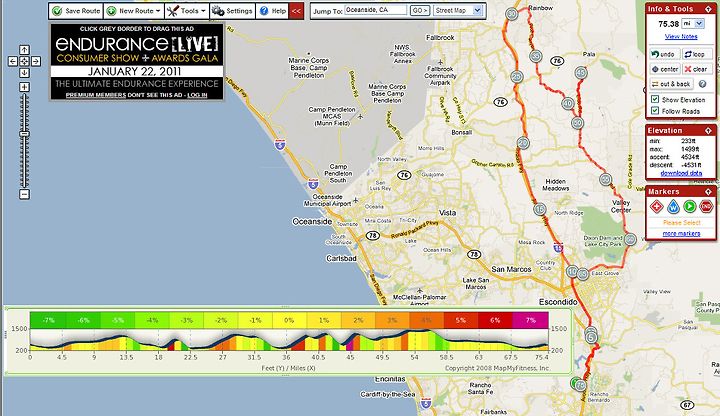The height and width of the screenshot is (416, 720).
Task: Click the Endurance Live ad banner
Action: coord(137,61)
